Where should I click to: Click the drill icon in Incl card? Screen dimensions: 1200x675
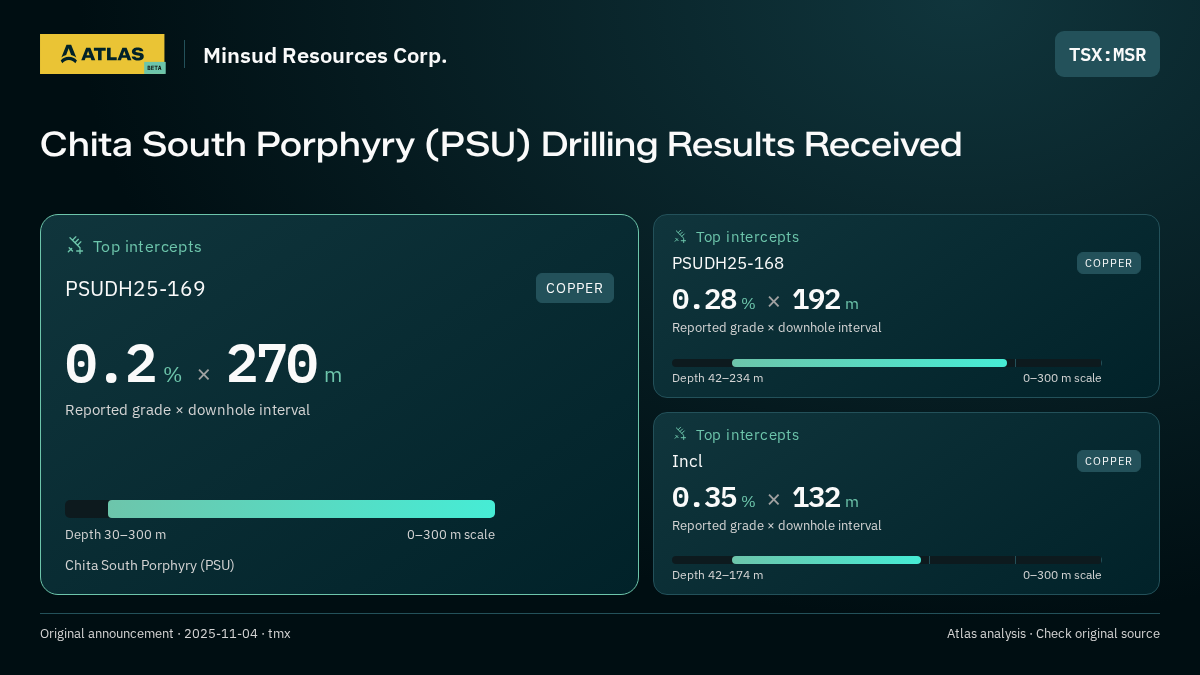[x=680, y=434]
